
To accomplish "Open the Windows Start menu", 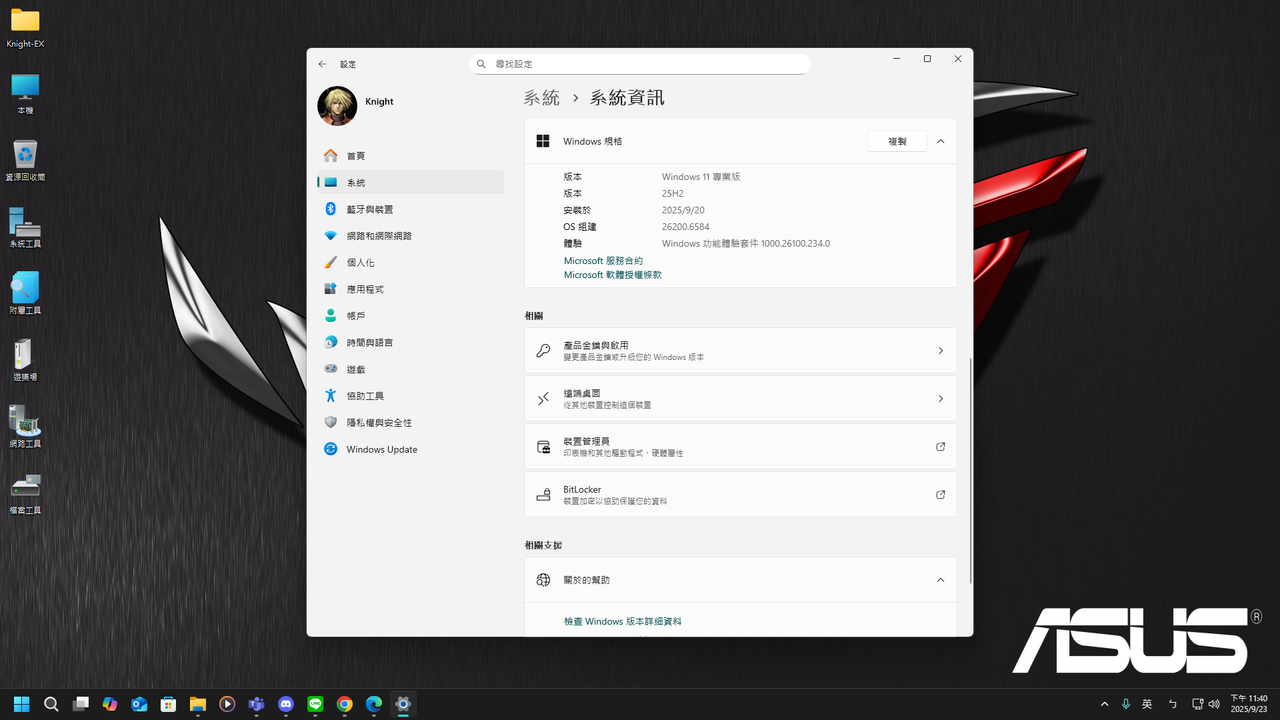I will [22, 704].
